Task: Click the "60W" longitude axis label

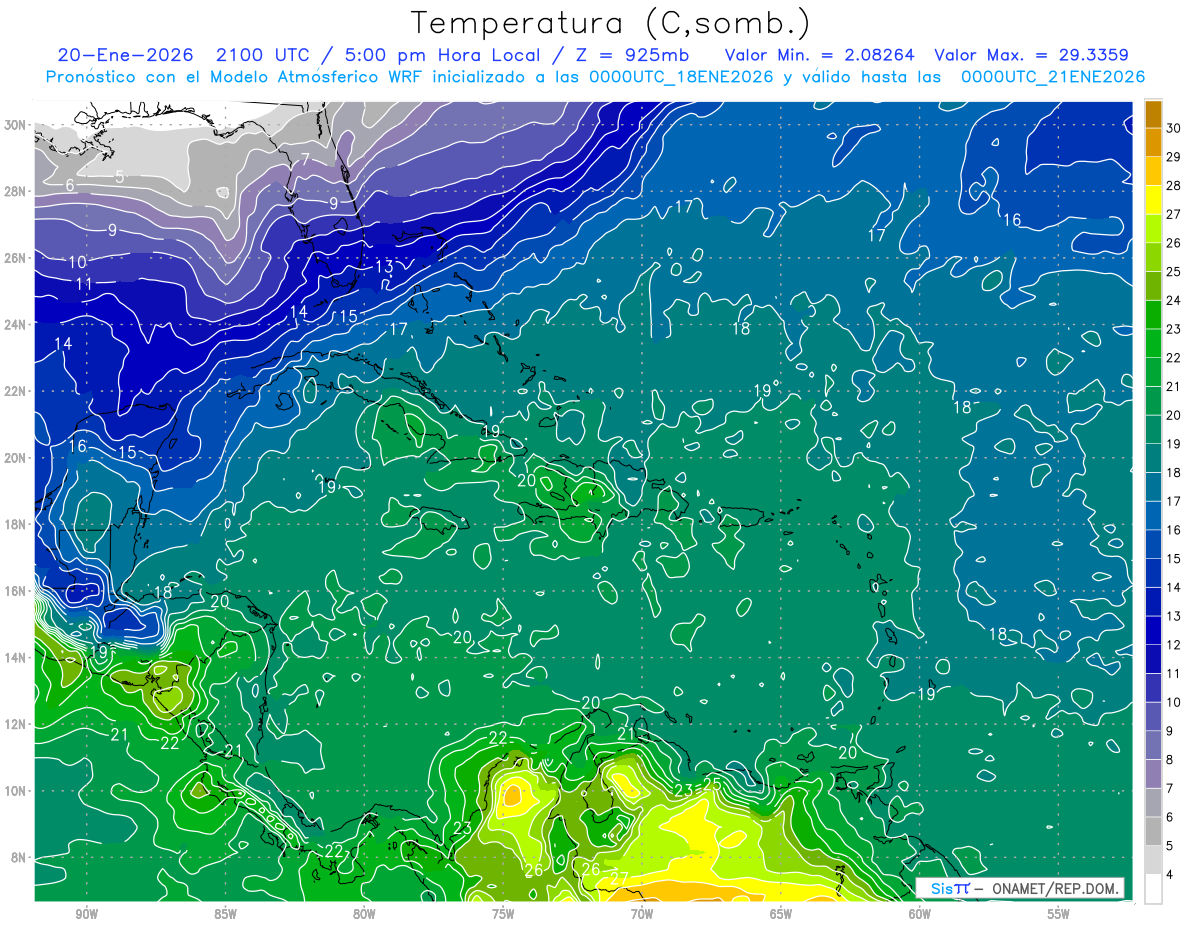Action: (x=920, y=914)
